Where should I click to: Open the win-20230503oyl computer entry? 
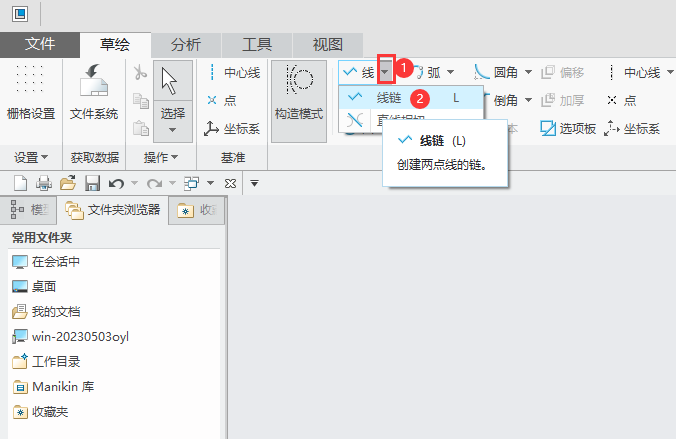click(x=71, y=336)
